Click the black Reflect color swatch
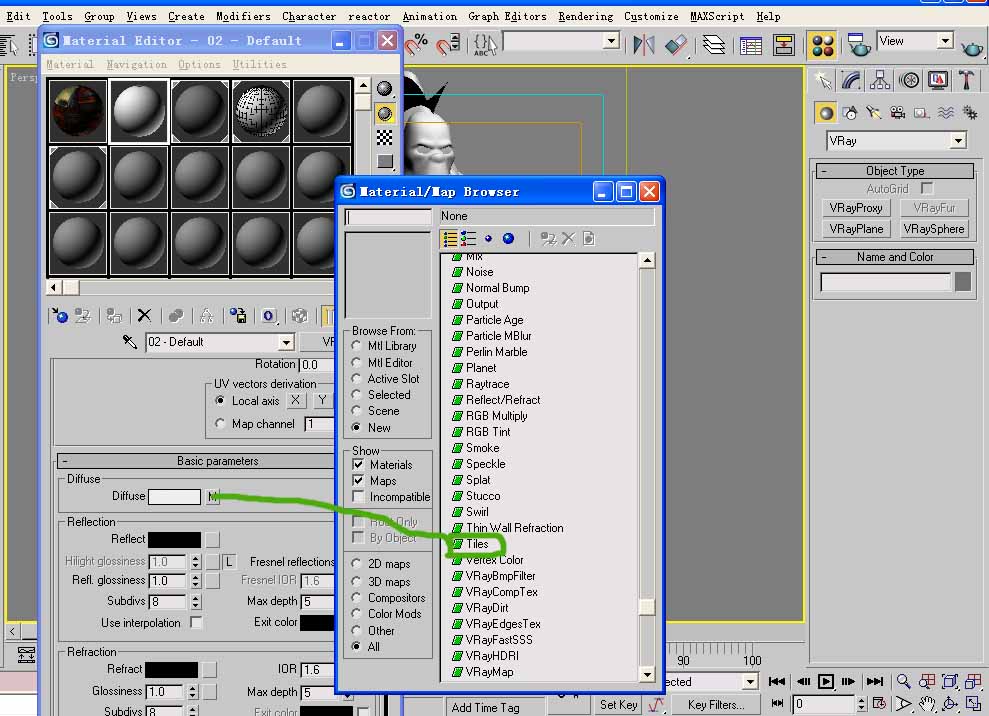Image resolution: width=989 pixels, height=716 pixels. [174, 540]
